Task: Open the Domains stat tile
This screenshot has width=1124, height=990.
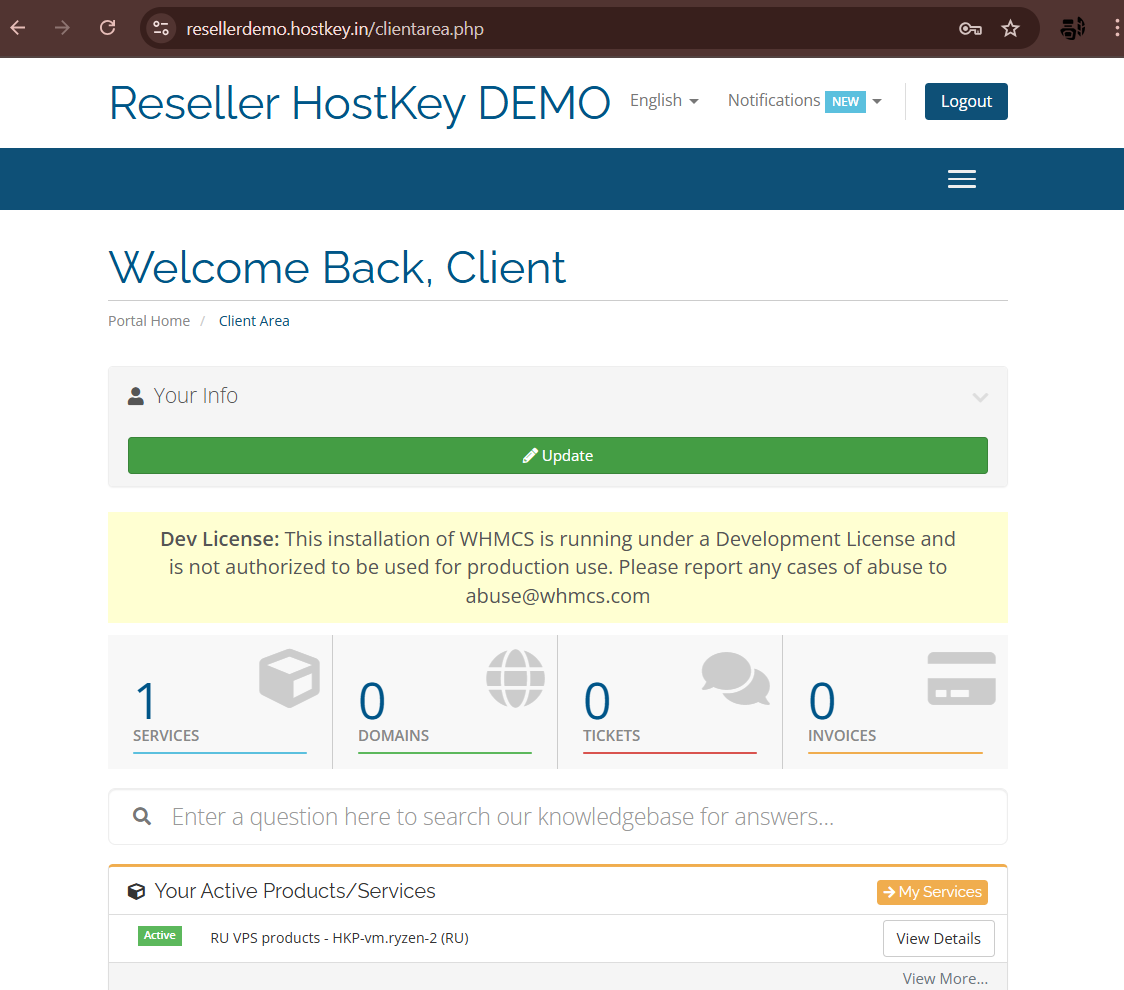Action: pyautogui.click(x=445, y=702)
